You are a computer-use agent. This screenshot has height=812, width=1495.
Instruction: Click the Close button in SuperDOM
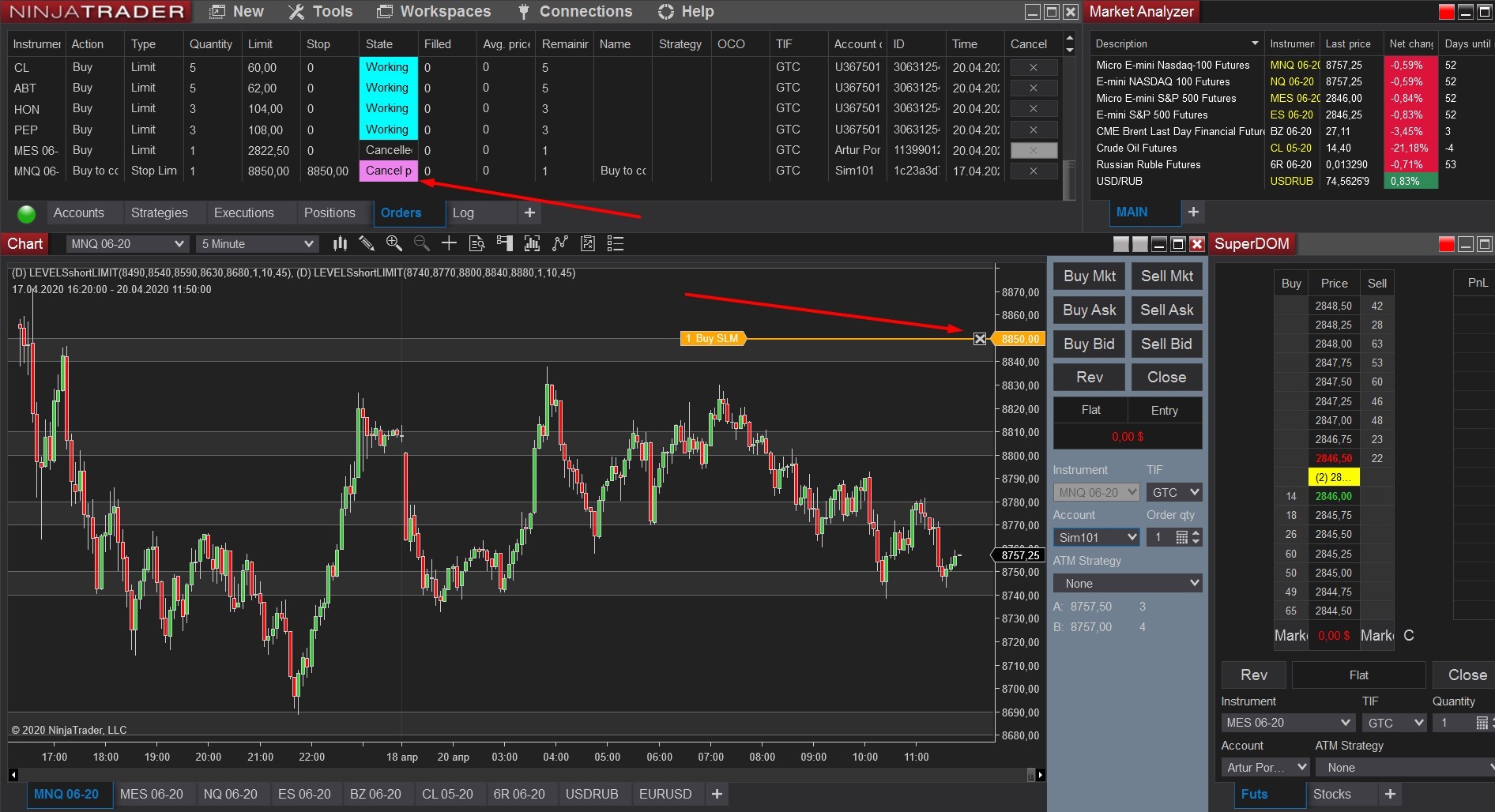click(x=1467, y=675)
